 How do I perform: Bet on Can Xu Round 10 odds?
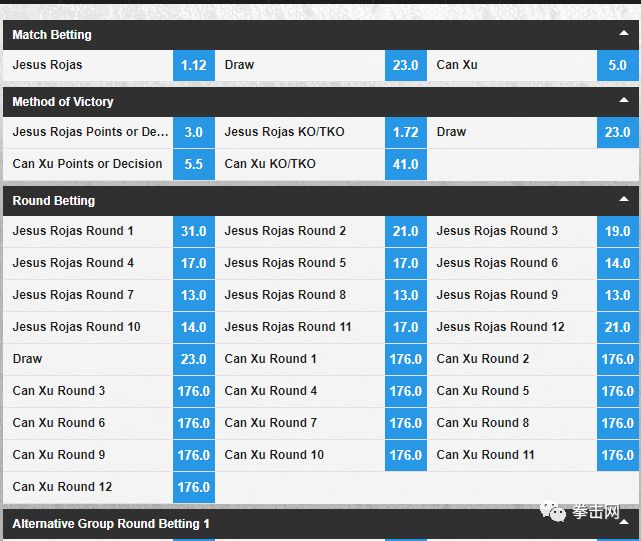point(406,455)
